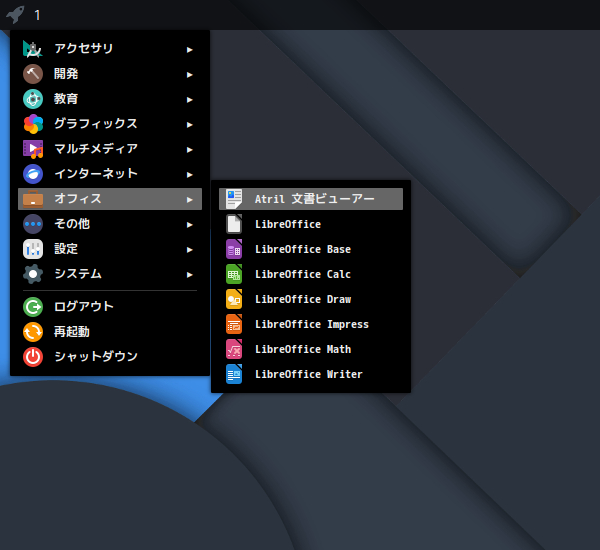Expand the 開発 submenu arrow
Screen dimensions: 600x550
click(189, 75)
